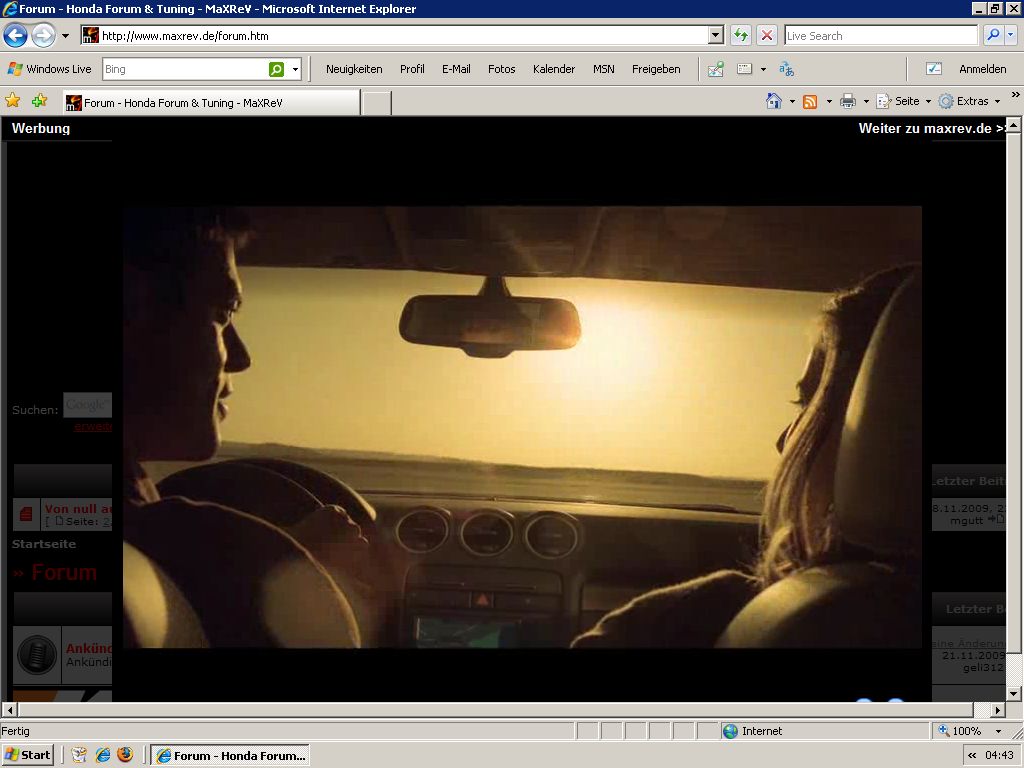Click inside the Live Search input field

[879, 36]
